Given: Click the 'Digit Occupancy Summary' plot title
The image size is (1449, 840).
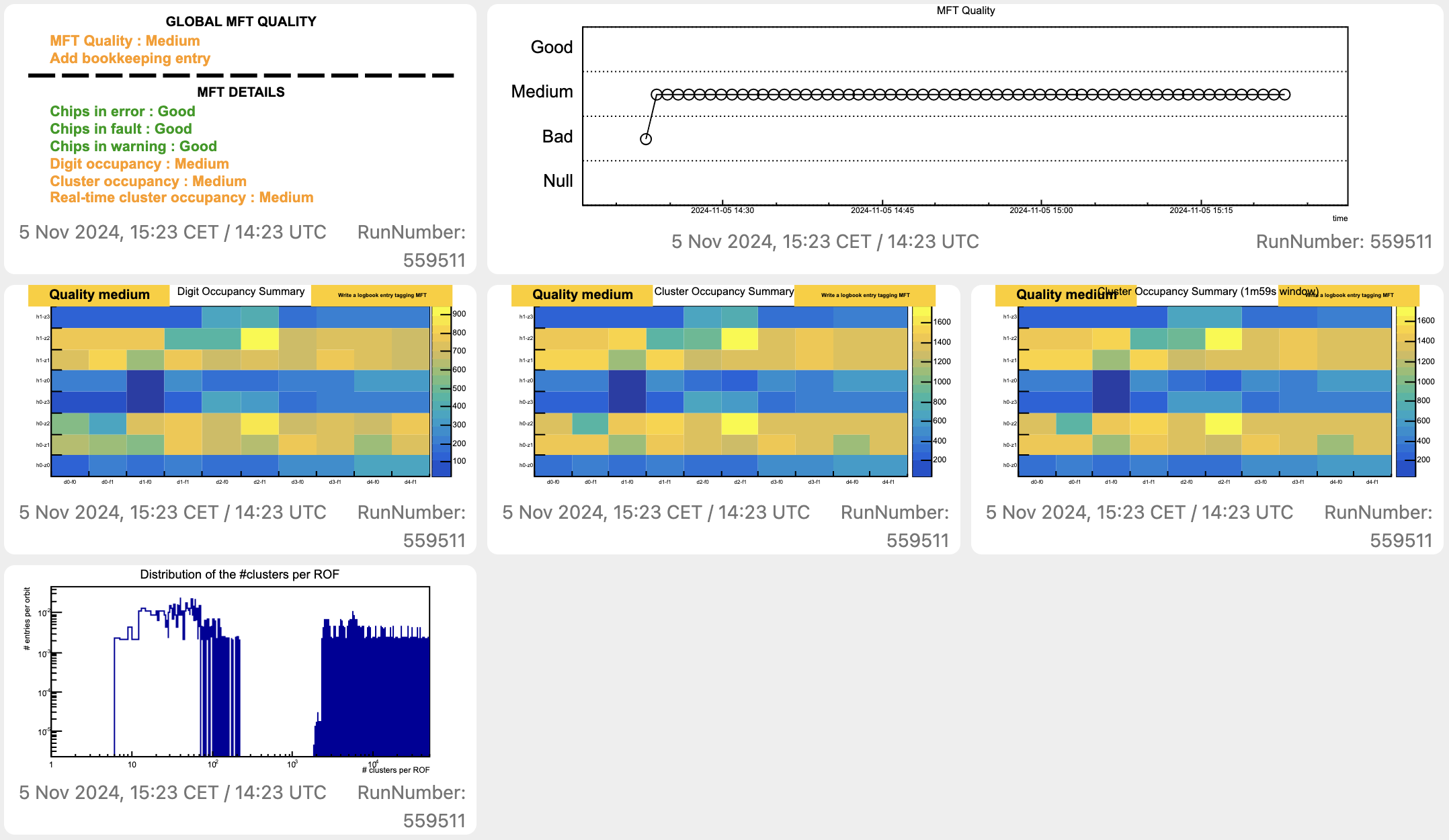Looking at the screenshot, I should tap(241, 292).
